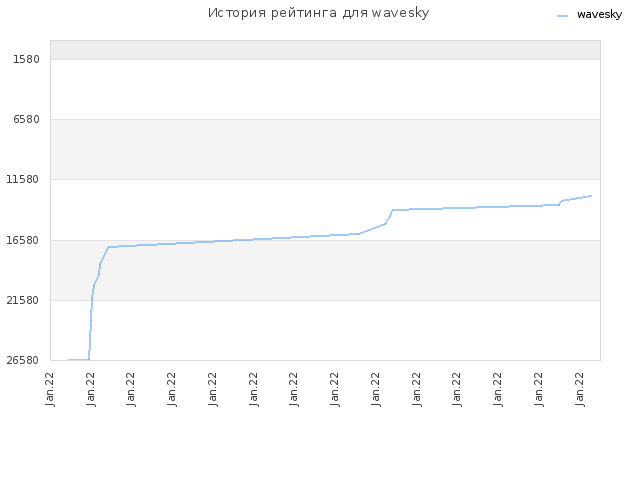
Task: Click the blue line swatch beside wavesky
Action: (562, 16)
